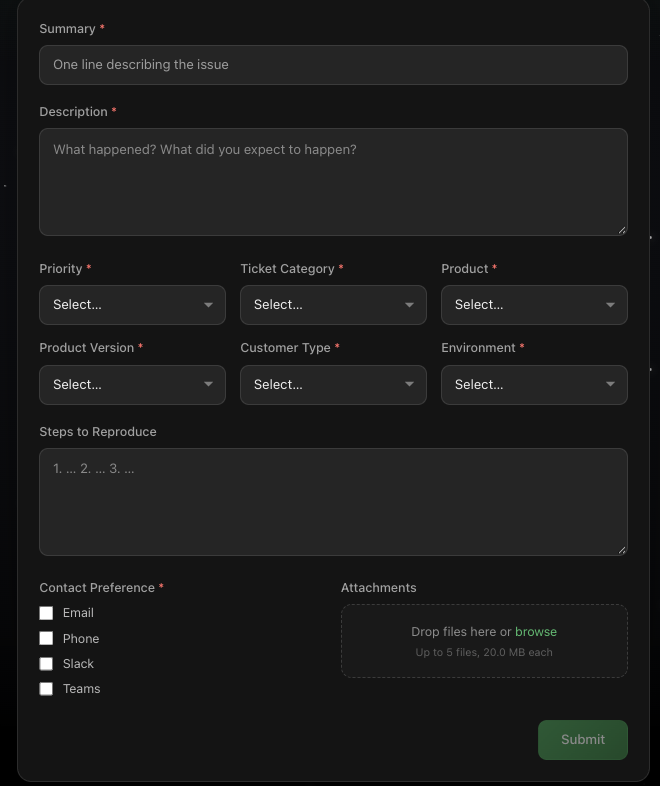Click the 'Up to 5 files, 20.0 MB each' text

tap(484, 652)
